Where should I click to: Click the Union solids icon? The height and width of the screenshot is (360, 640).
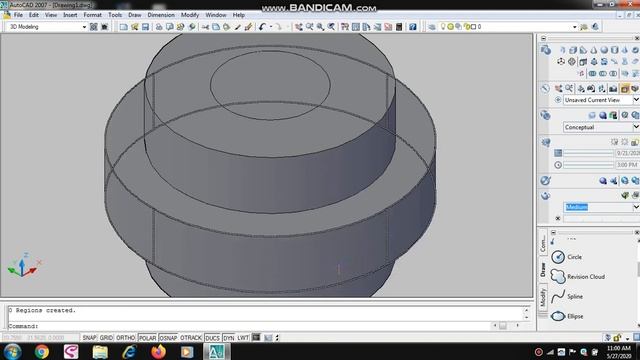pos(592,73)
